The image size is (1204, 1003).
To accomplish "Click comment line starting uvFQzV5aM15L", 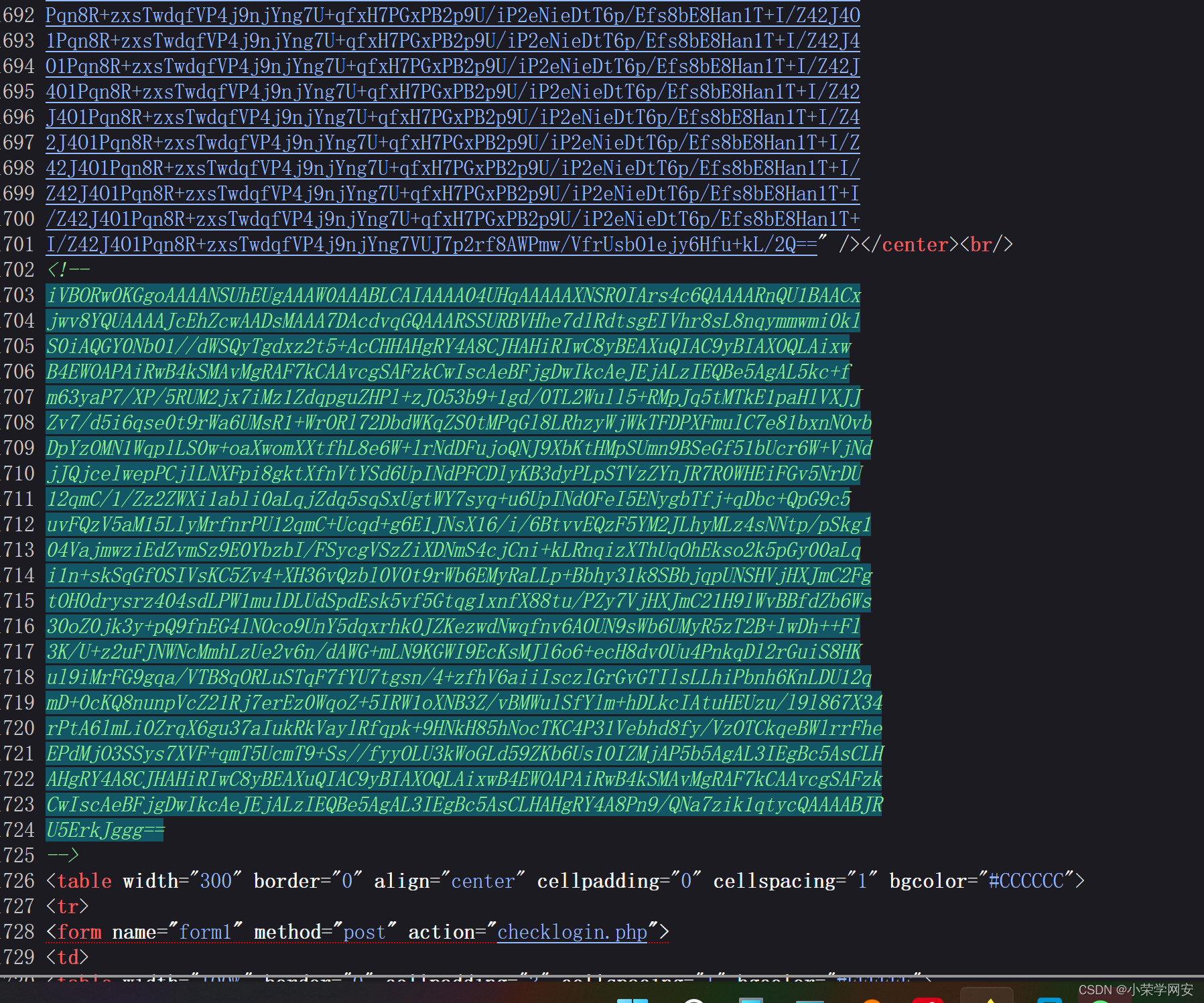I will pyautogui.click(x=458, y=524).
